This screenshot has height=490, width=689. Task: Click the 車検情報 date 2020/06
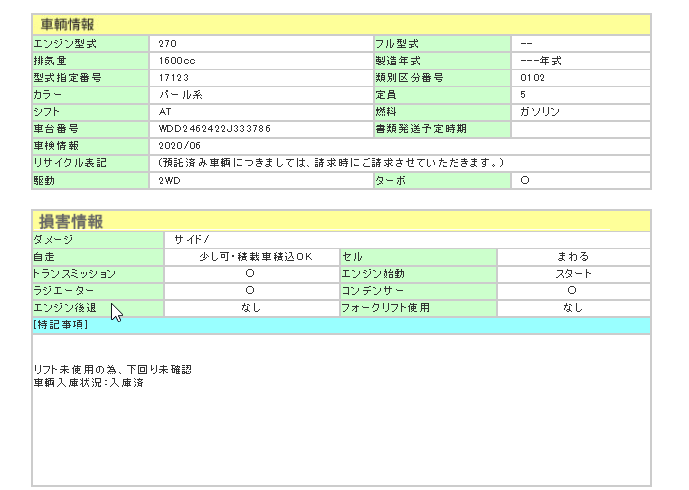pos(180,146)
